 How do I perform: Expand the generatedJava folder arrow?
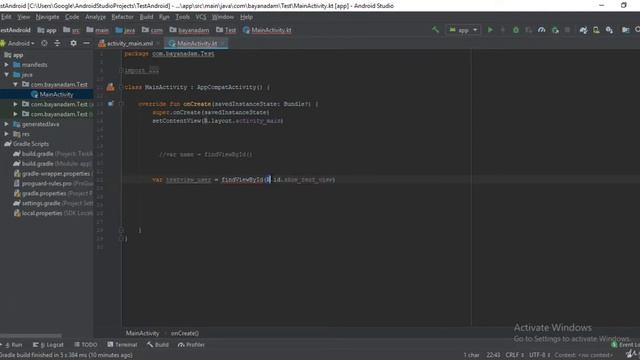(x=7, y=124)
